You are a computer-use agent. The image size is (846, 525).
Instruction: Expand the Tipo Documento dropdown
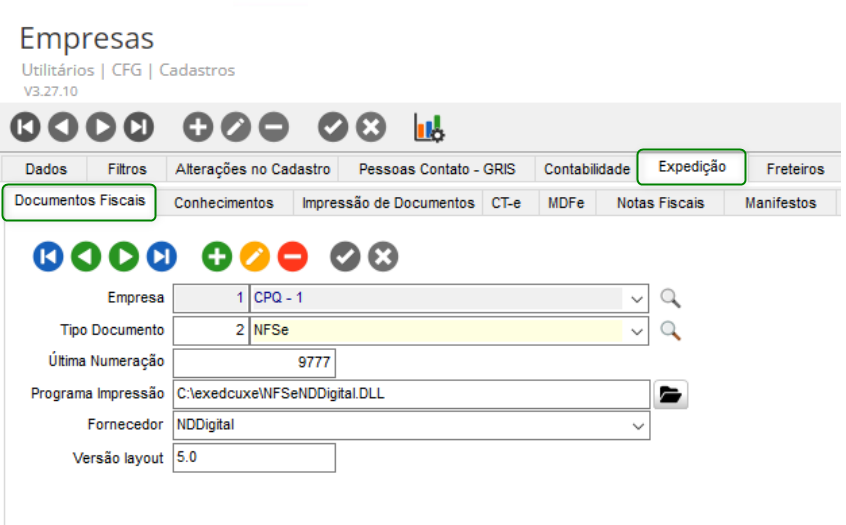click(x=638, y=330)
